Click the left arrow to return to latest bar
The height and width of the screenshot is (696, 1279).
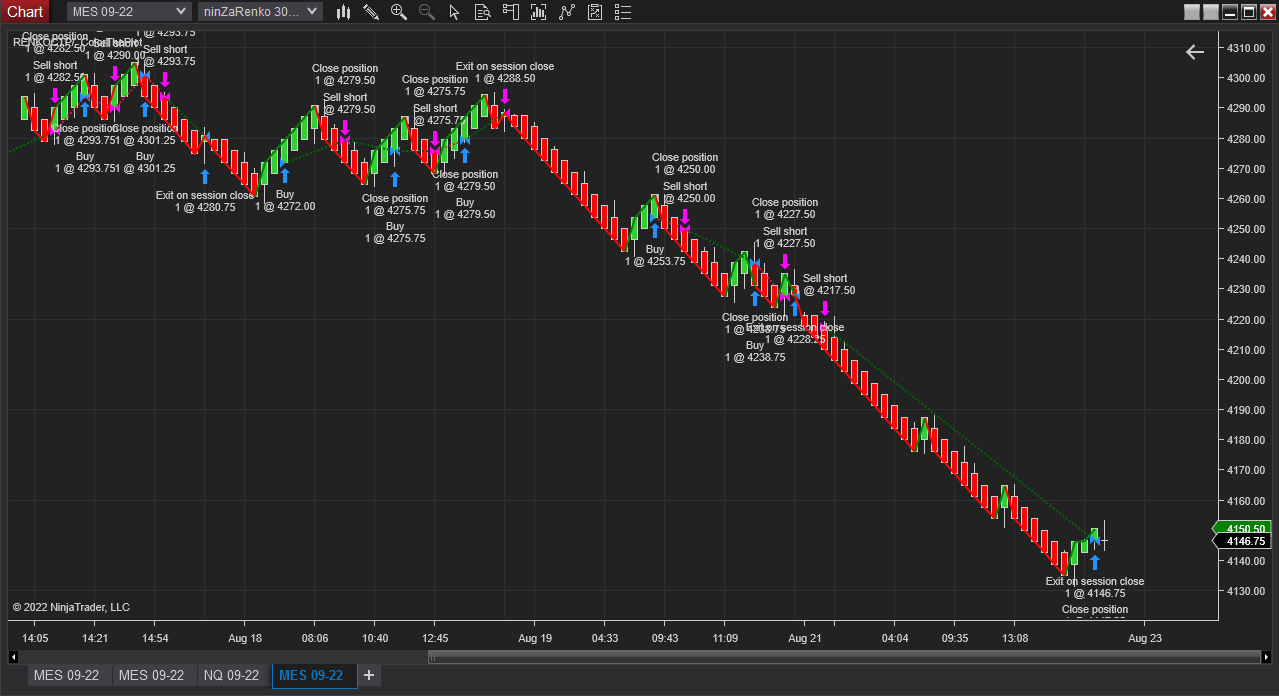click(1195, 52)
